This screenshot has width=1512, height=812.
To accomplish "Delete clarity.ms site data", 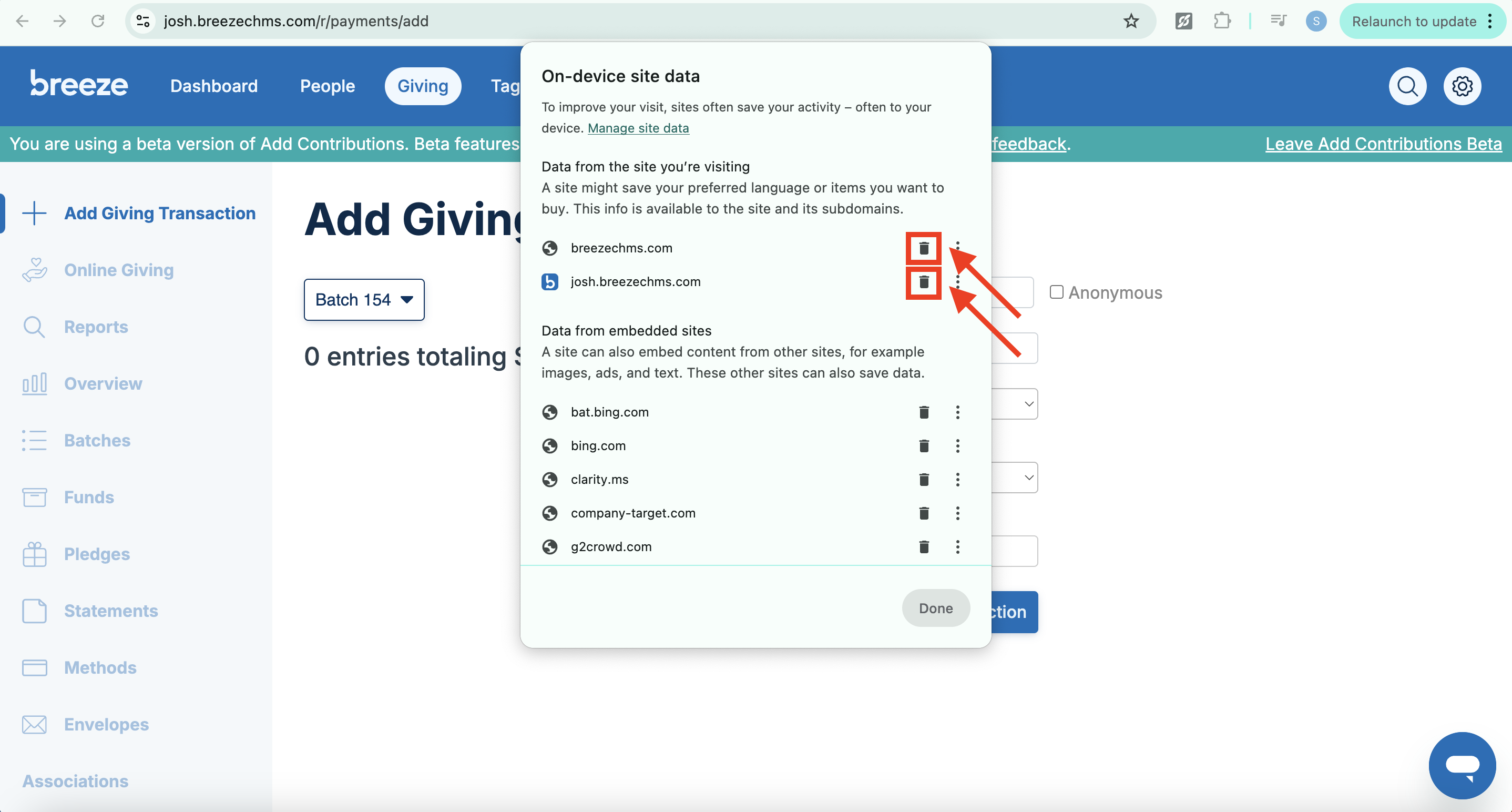I will [x=923, y=480].
